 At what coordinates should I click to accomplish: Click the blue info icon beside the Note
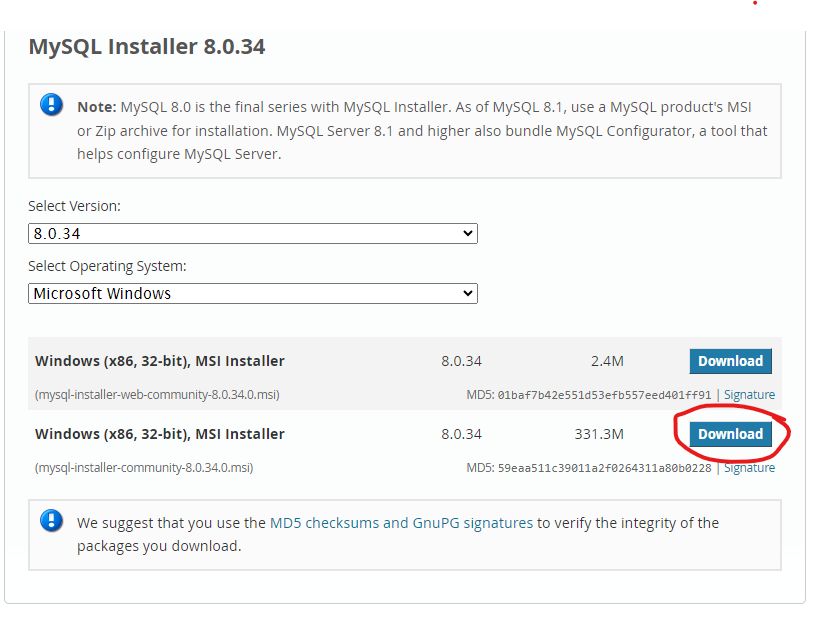52,105
